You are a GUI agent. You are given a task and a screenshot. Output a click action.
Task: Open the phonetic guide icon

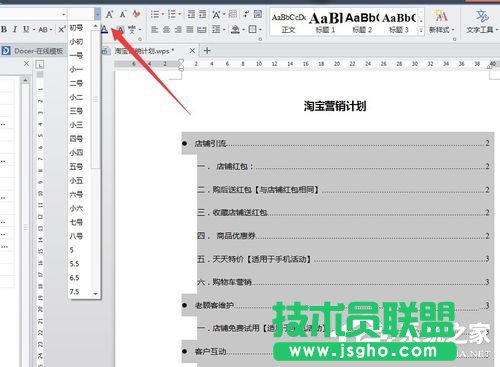point(132,30)
